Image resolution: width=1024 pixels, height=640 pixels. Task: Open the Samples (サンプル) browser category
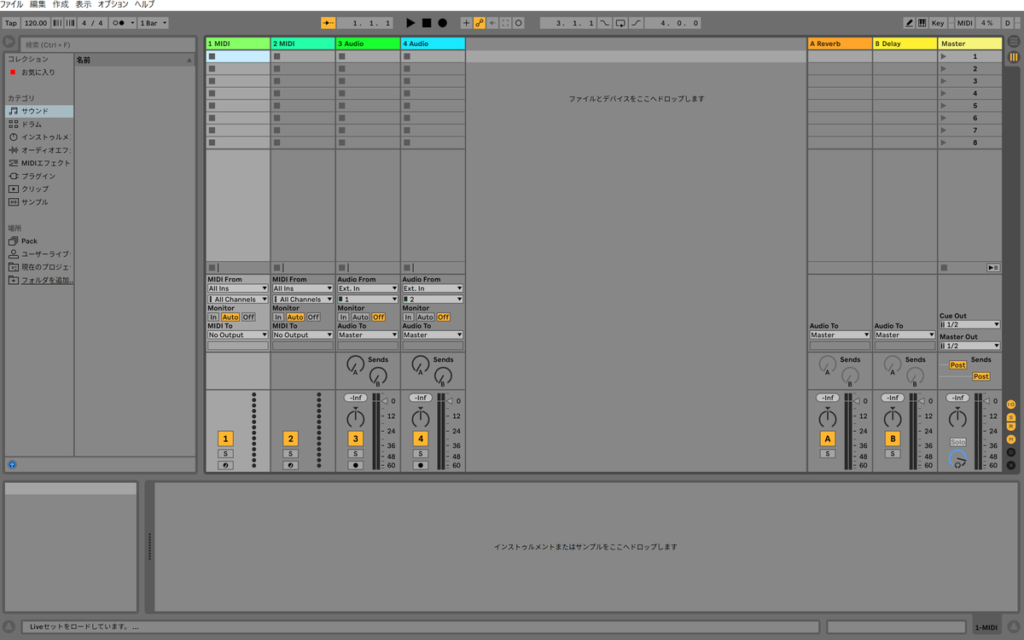pos(39,202)
